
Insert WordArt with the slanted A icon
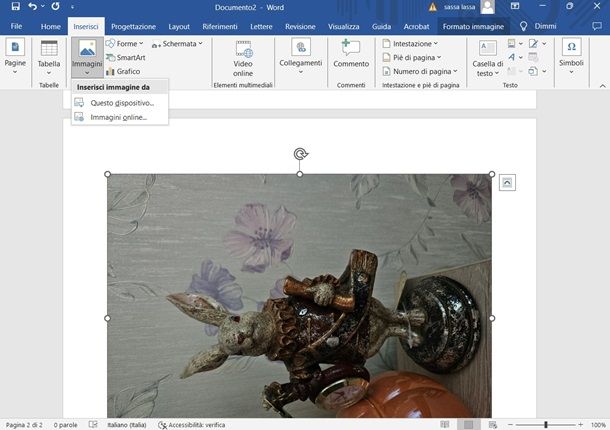(x=515, y=57)
